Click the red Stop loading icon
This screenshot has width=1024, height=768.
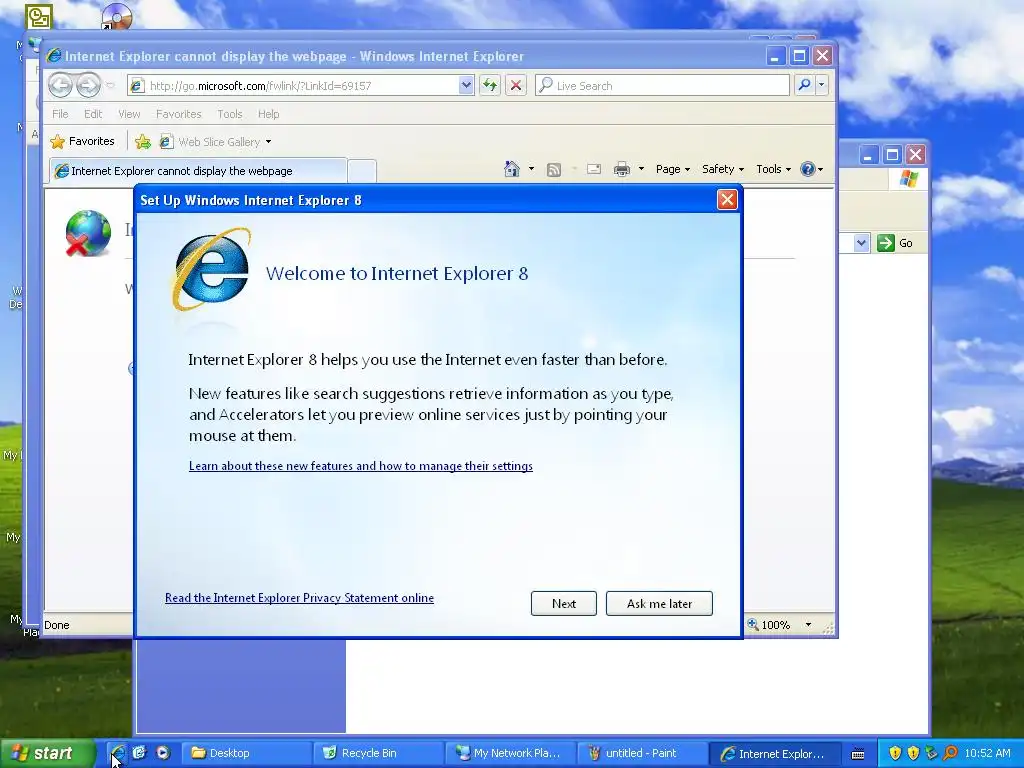point(516,85)
